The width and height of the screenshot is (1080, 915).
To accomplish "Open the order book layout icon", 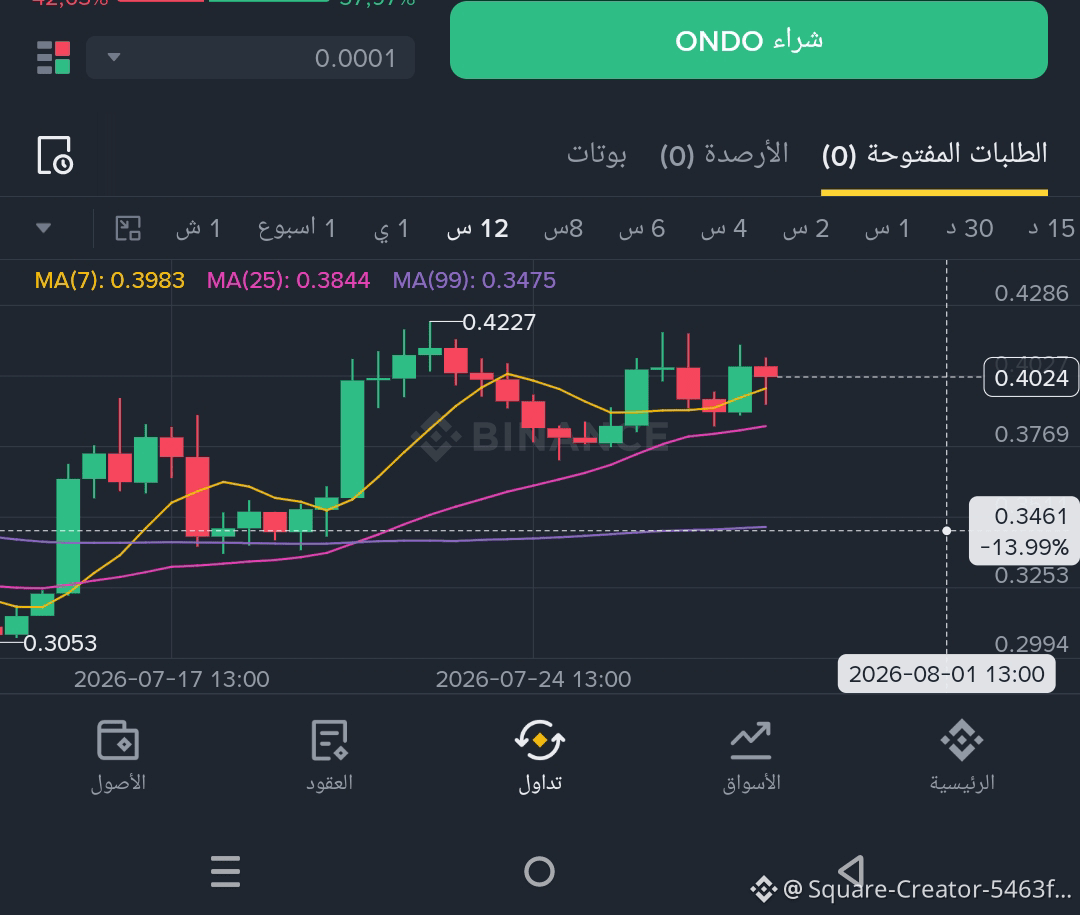I will click(x=54, y=57).
